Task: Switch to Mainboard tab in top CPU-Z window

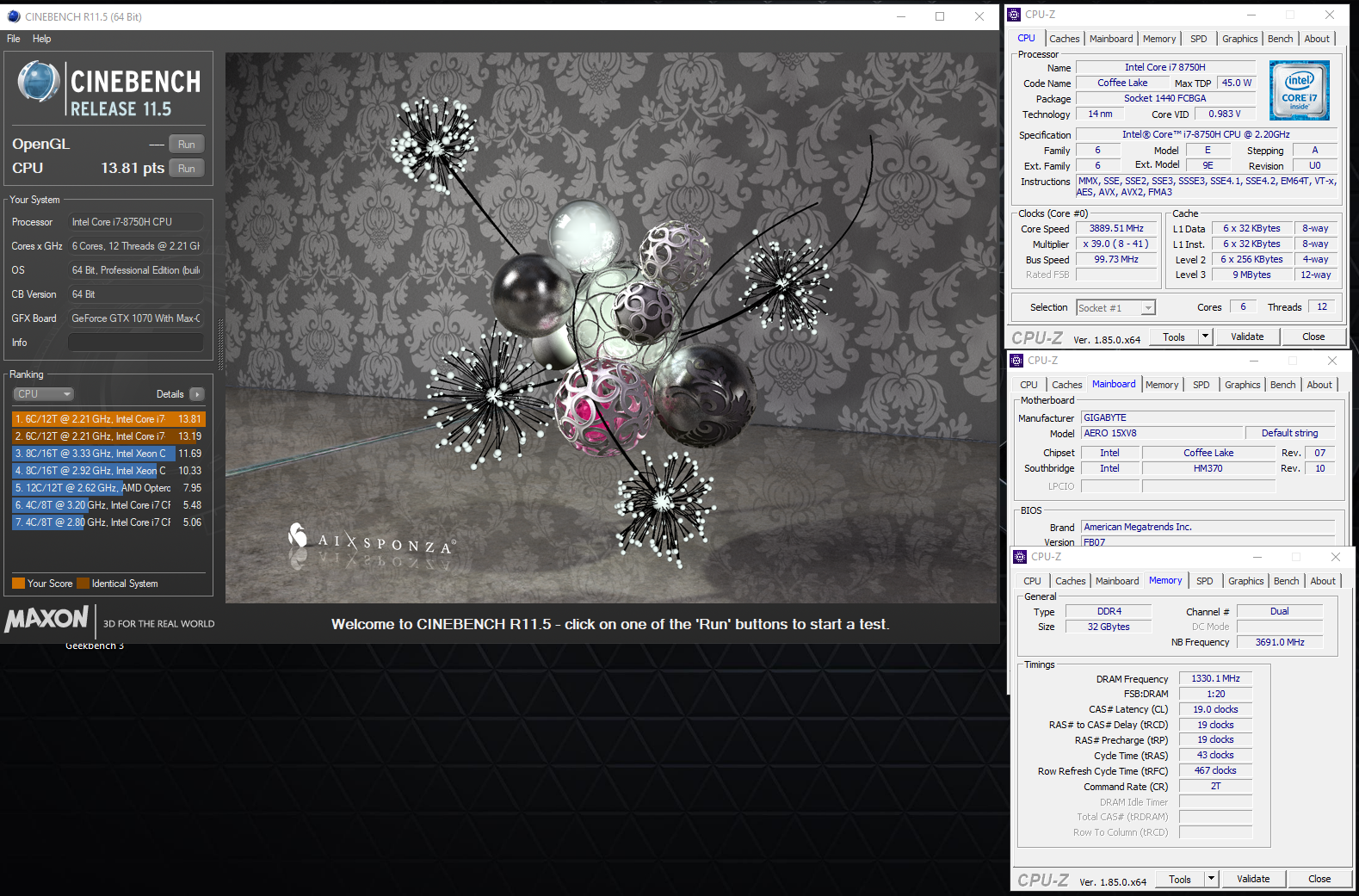Action: click(x=1111, y=39)
